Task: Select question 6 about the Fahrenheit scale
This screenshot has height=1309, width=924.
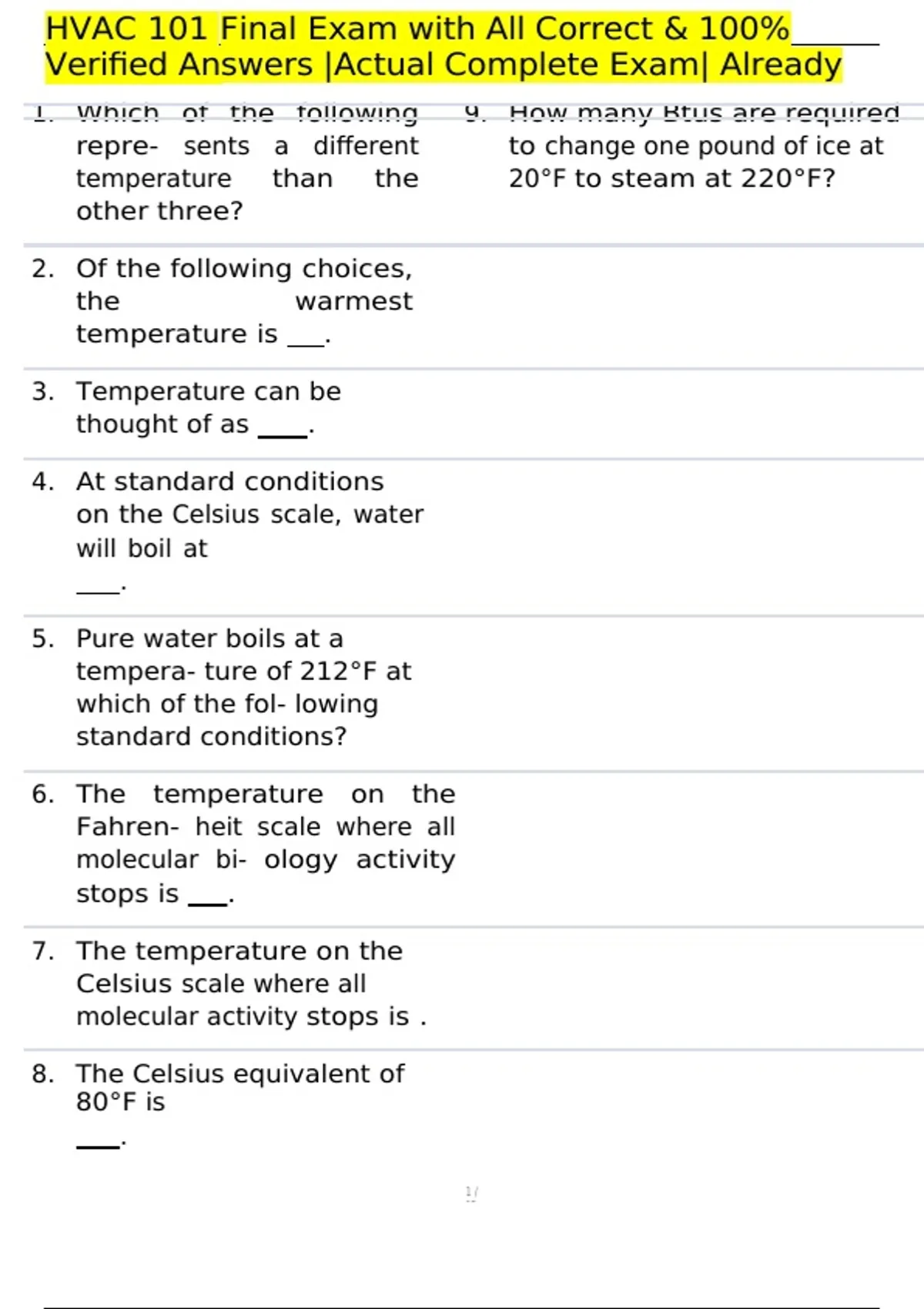Action: pyautogui.click(x=266, y=843)
